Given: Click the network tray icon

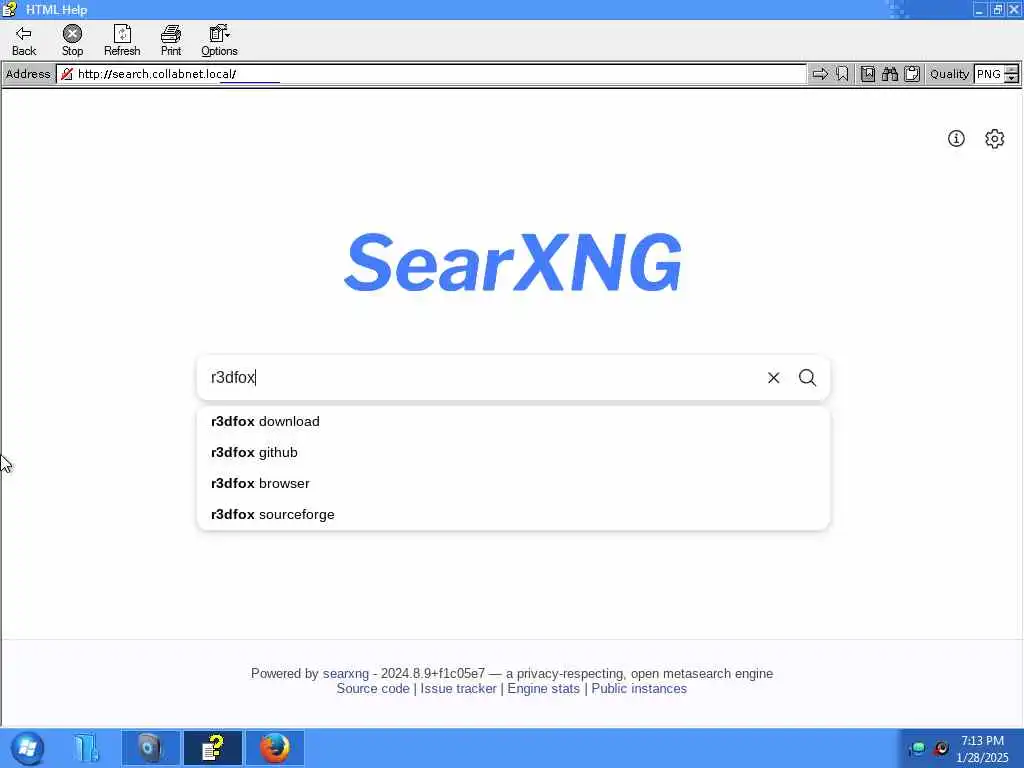Looking at the screenshot, I should [917, 748].
